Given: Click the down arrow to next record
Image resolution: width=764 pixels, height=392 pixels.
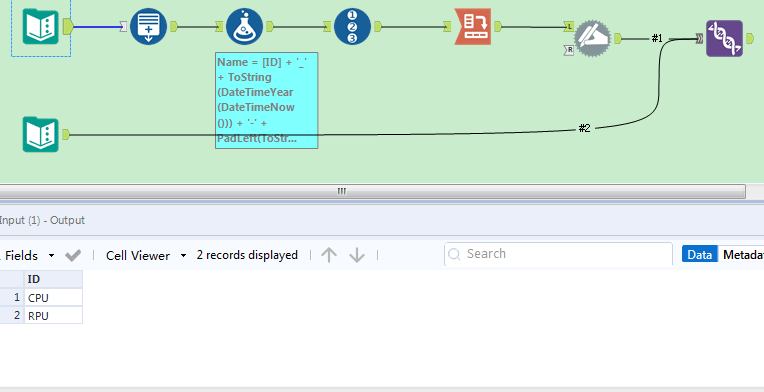Looking at the screenshot, I should (x=357, y=255).
